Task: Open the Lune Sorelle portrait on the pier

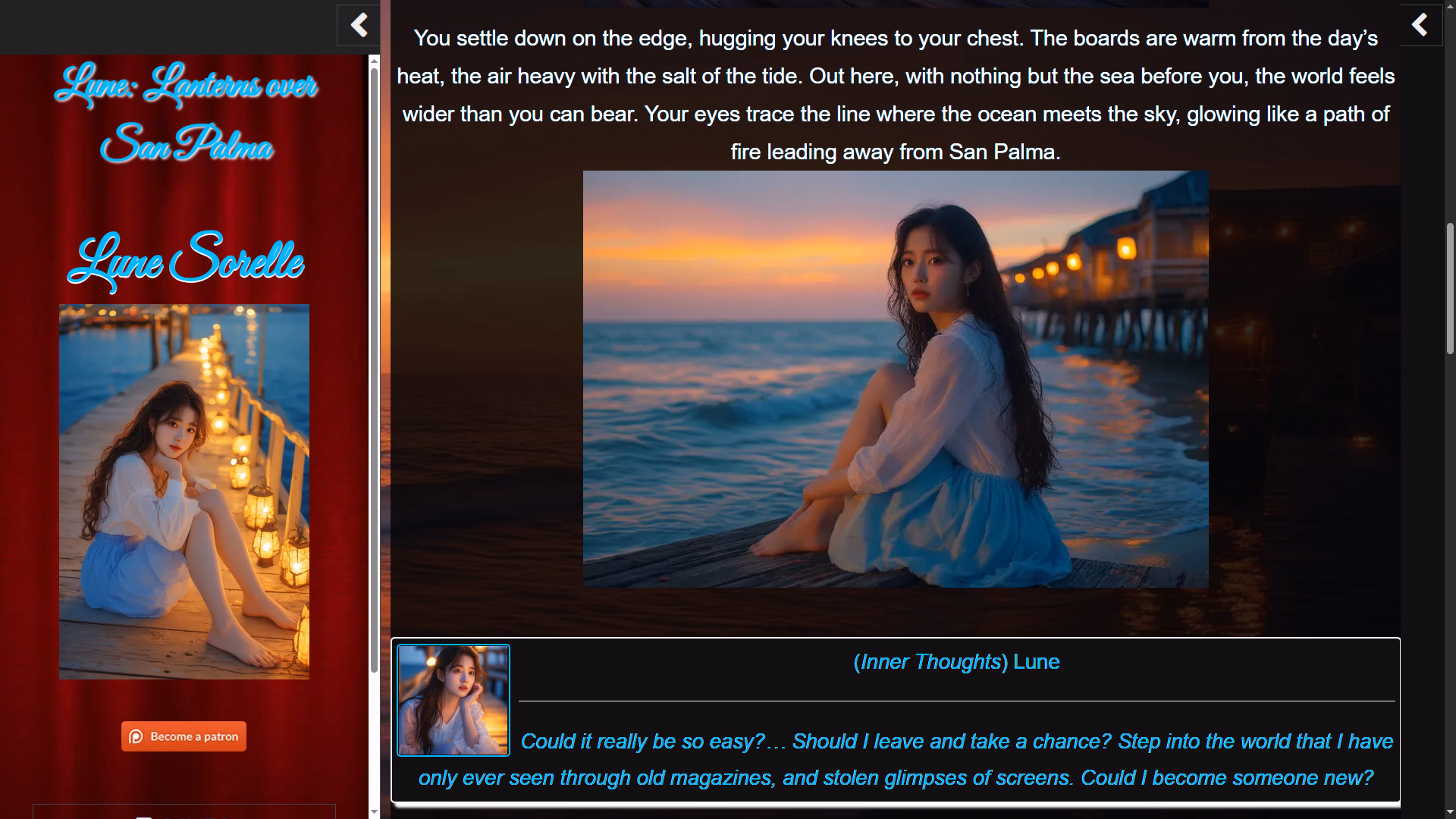Action: click(x=184, y=491)
